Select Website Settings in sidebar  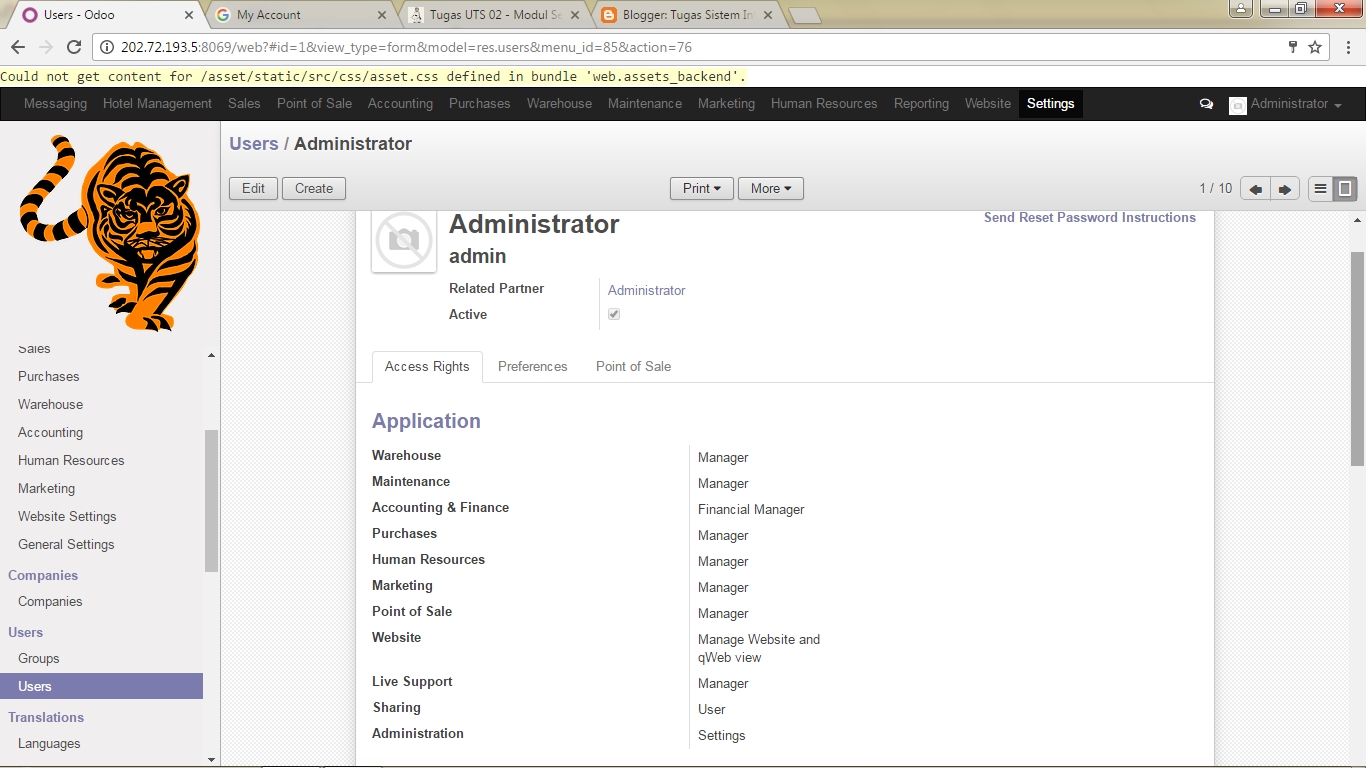pos(67,517)
